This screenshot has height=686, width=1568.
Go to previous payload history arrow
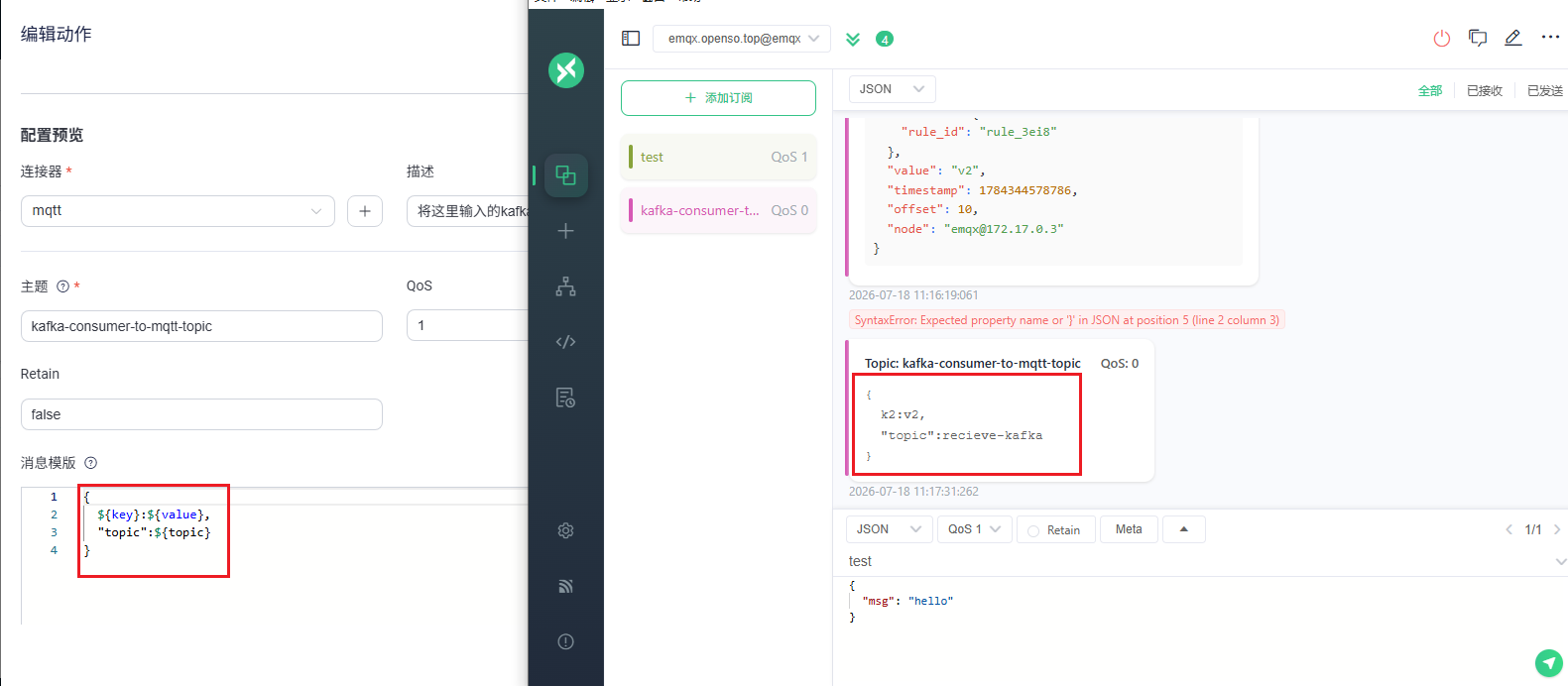click(1509, 529)
